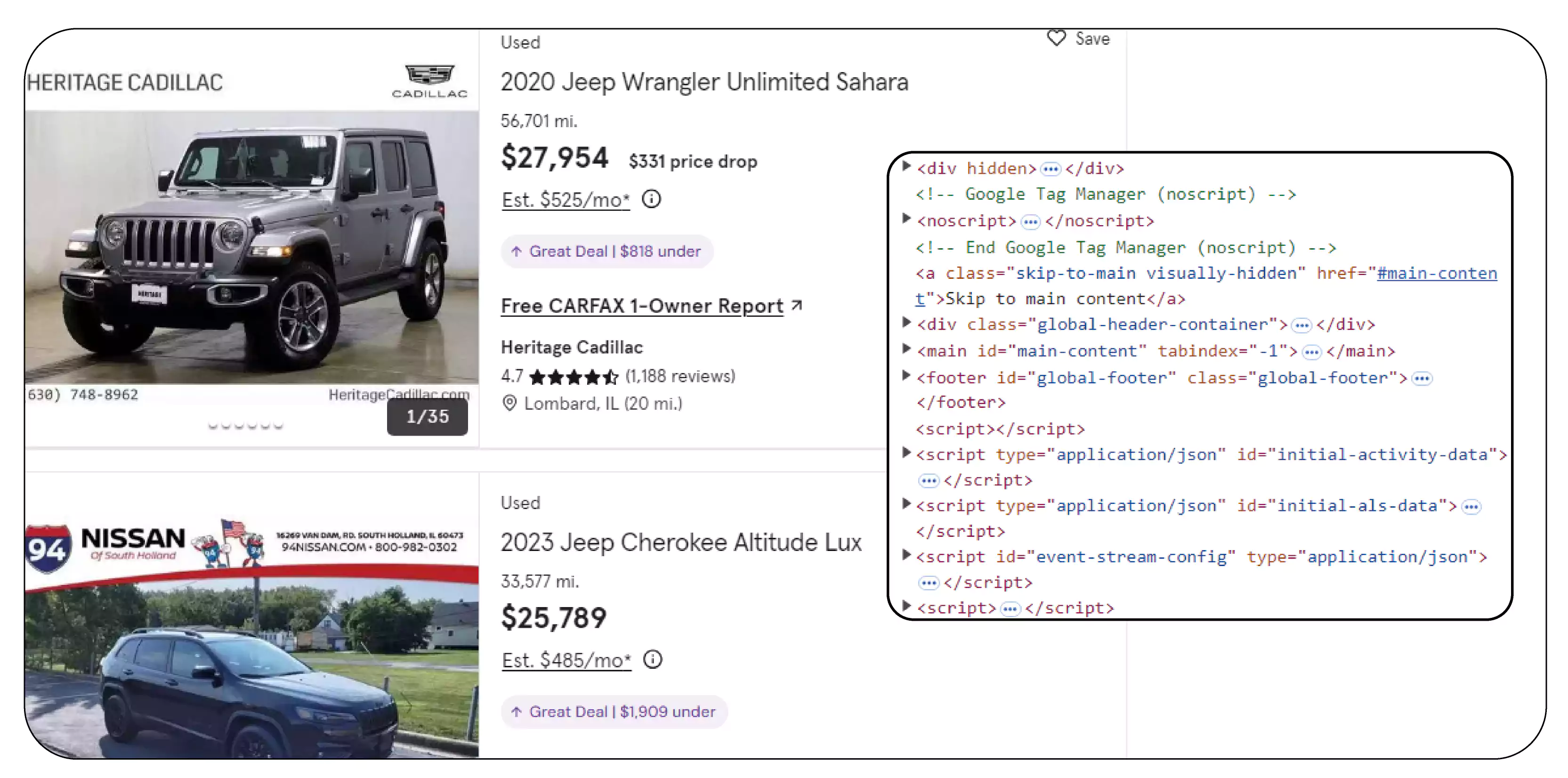Expand ellipsis inside main-content element
Viewport: 1568px width, 778px height.
click(x=1312, y=352)
